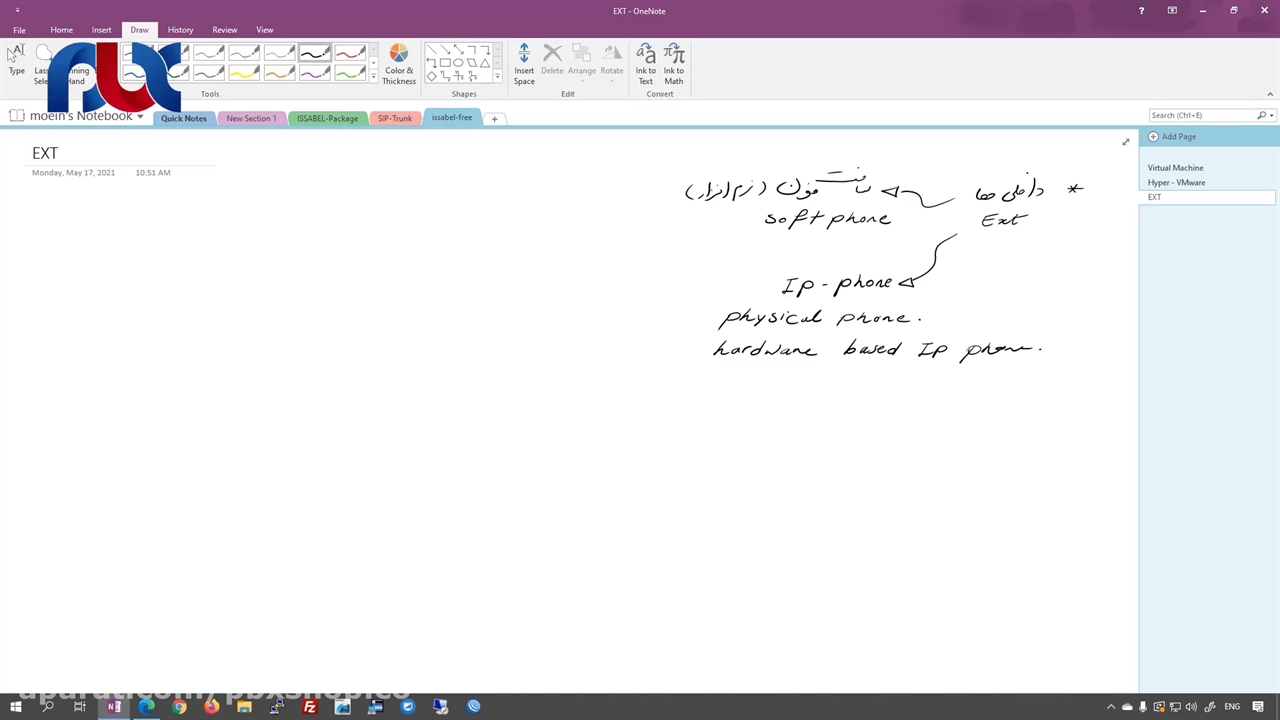
Task: Open the Ink to Math converter
Action: coord(674,63)
